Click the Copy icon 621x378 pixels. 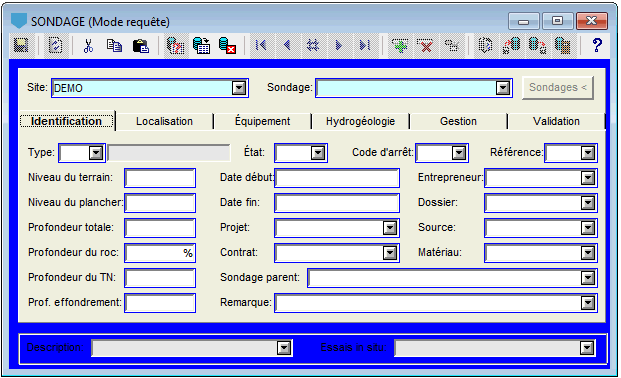(114, 46)
